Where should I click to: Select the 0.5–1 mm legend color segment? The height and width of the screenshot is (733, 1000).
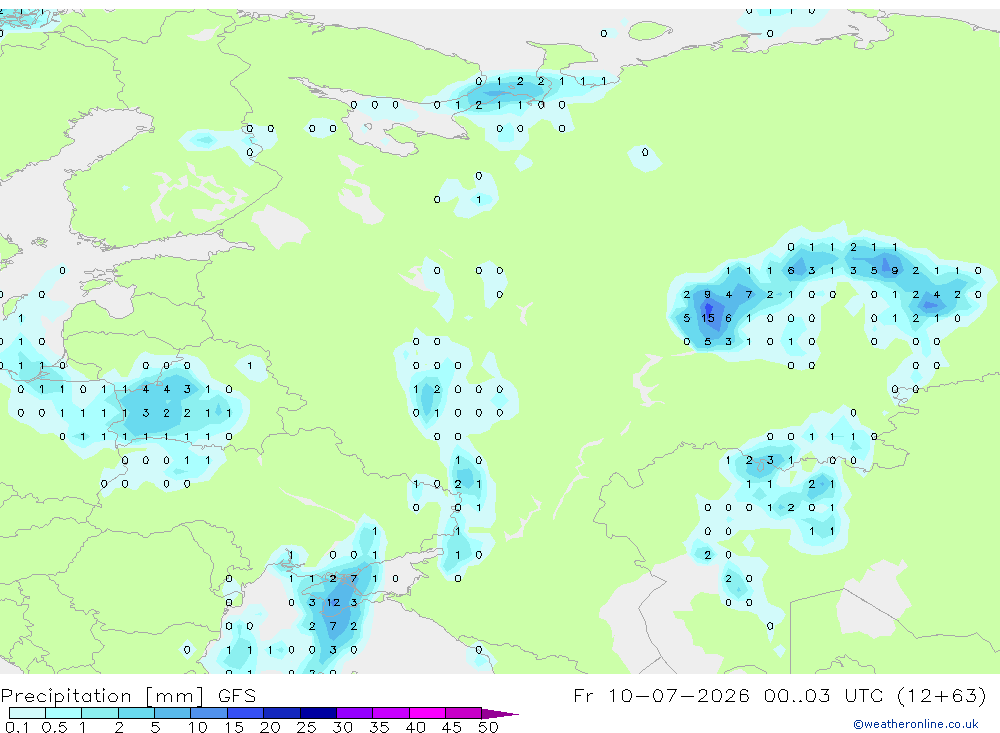tap(64, 713)
